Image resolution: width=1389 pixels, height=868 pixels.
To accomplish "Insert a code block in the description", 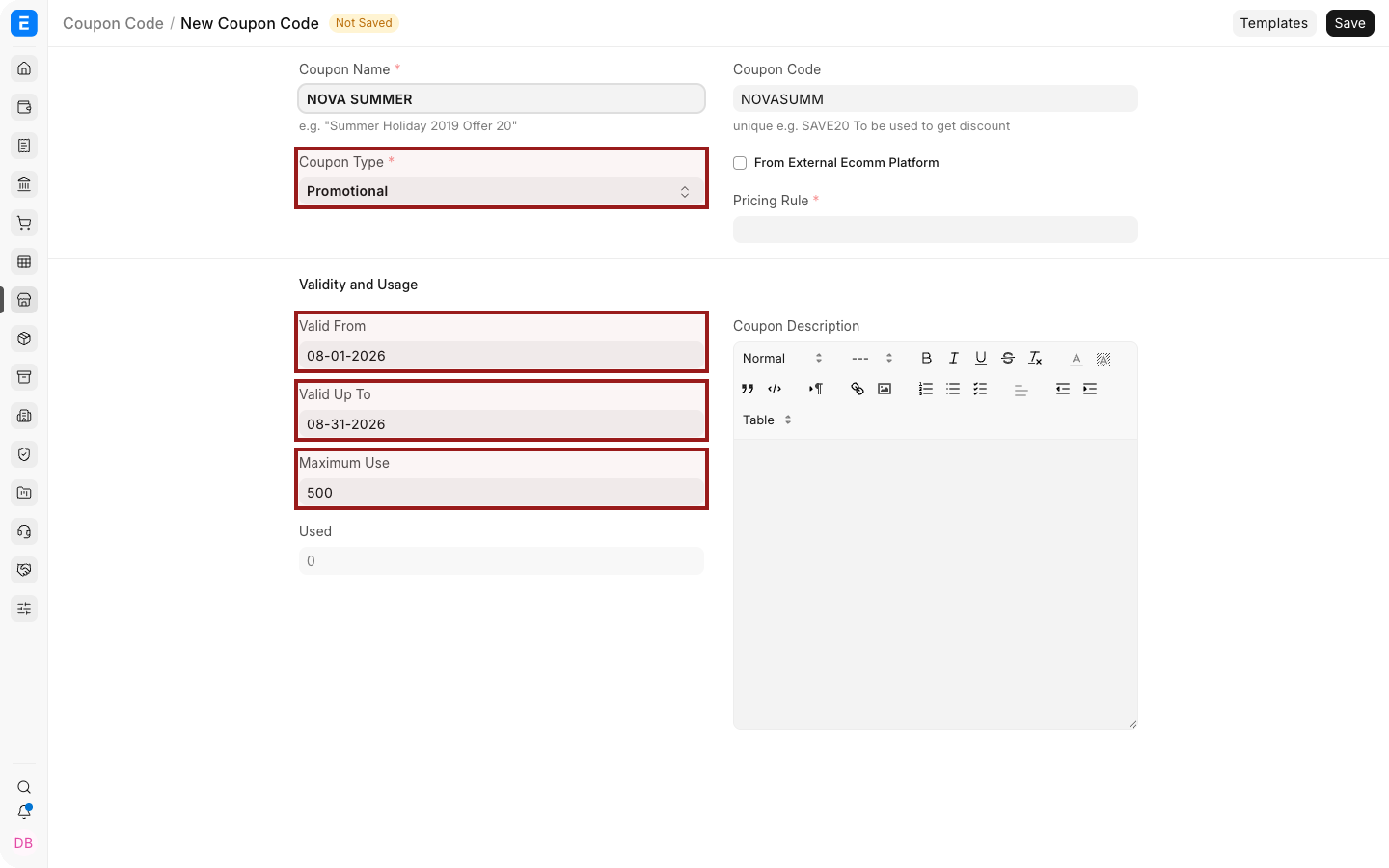I will [x=775, y=389].
